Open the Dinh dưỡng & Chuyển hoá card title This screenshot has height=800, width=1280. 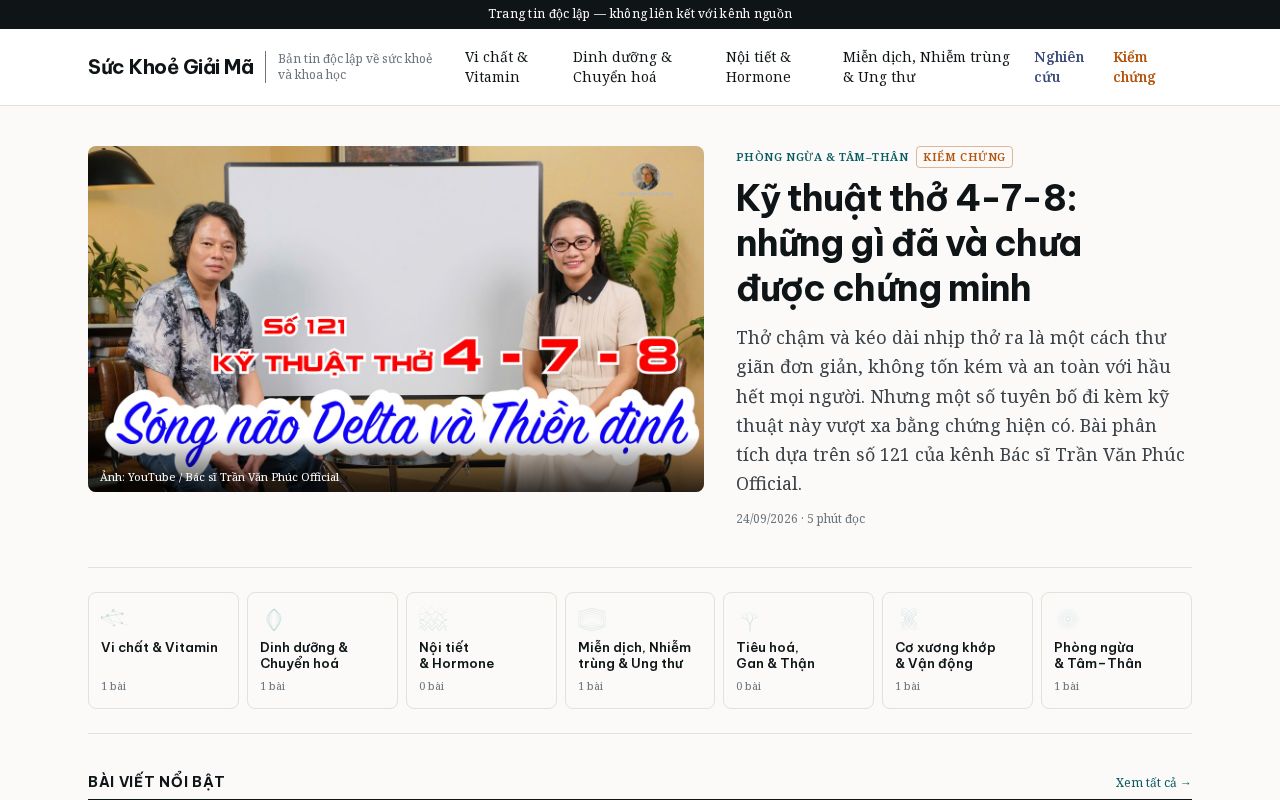pyautogui.click(x=304, y=655)
